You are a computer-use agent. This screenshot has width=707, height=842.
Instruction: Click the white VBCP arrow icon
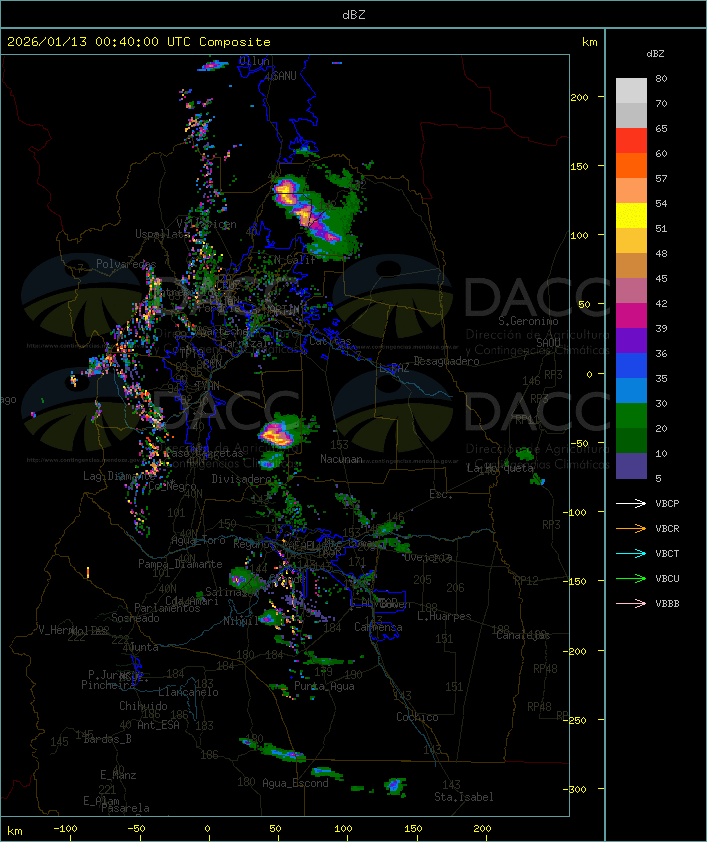pyautogui.click(x=631, y=503)
